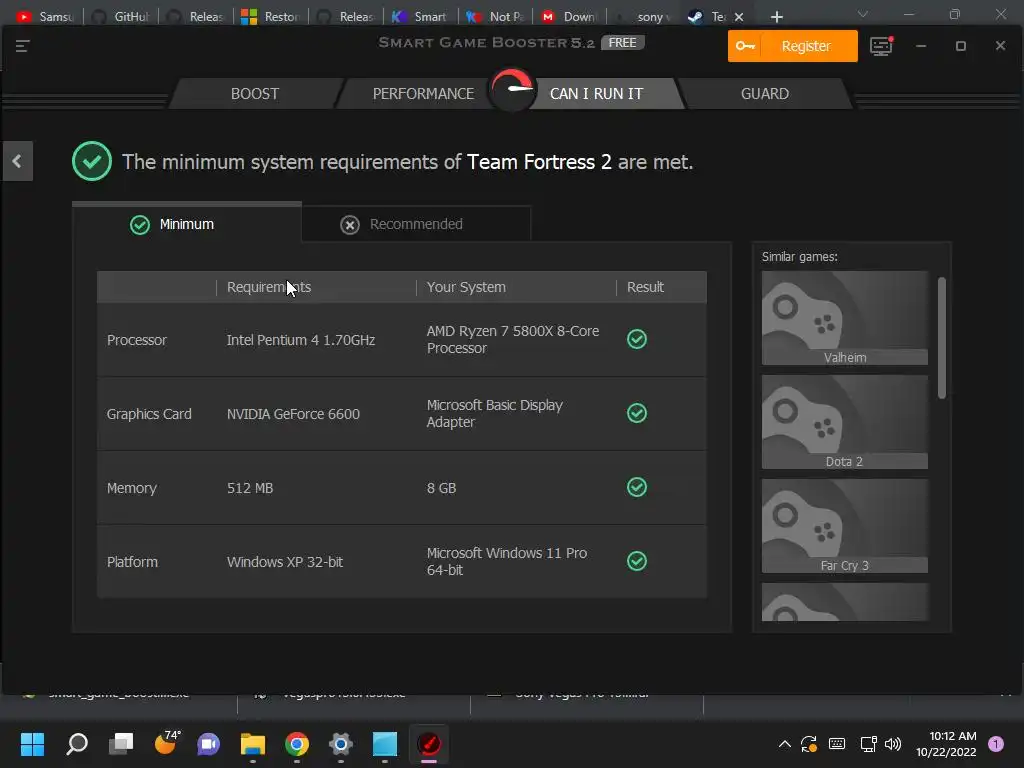Click the '8 GB' system memory cell
1024x768 pixels.
pyautogui.click(x=441, y=488)
